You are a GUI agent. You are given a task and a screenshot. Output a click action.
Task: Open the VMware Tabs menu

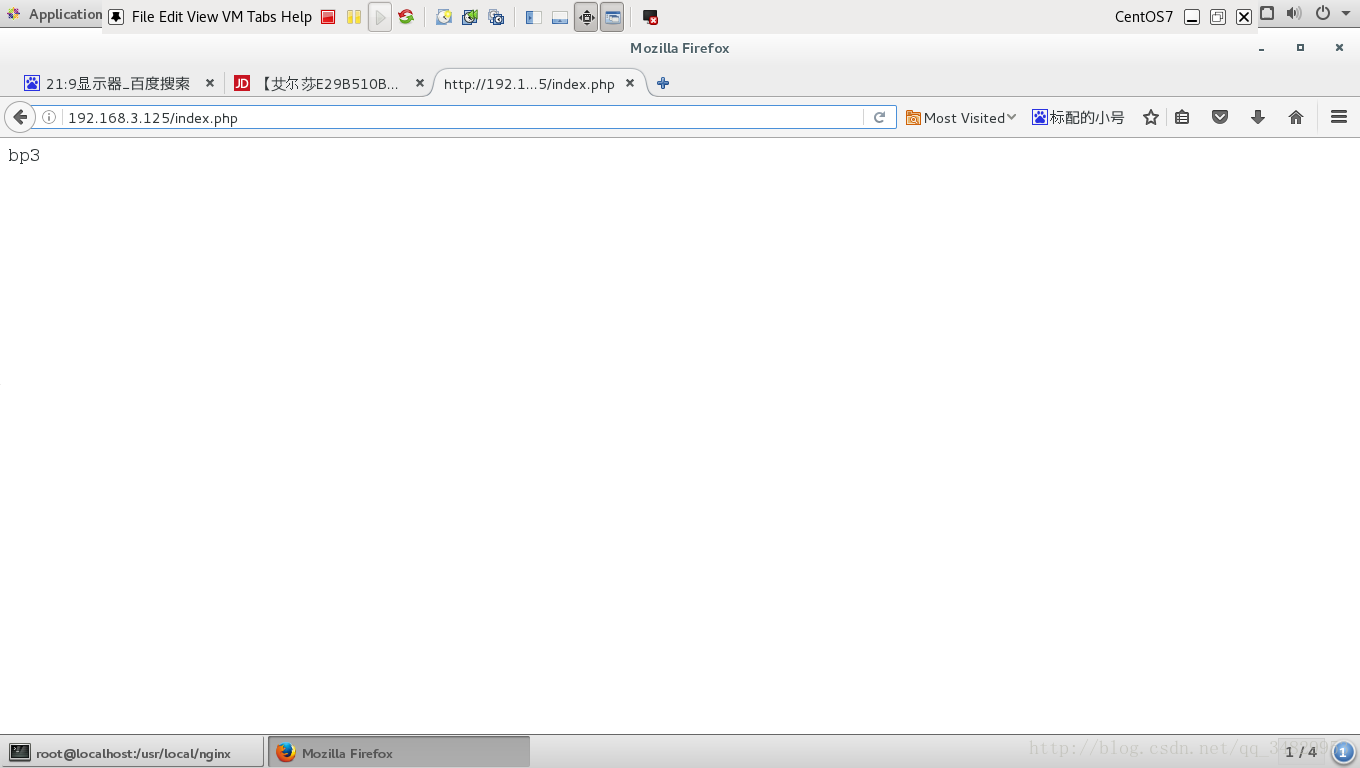[x=262, y=17]
